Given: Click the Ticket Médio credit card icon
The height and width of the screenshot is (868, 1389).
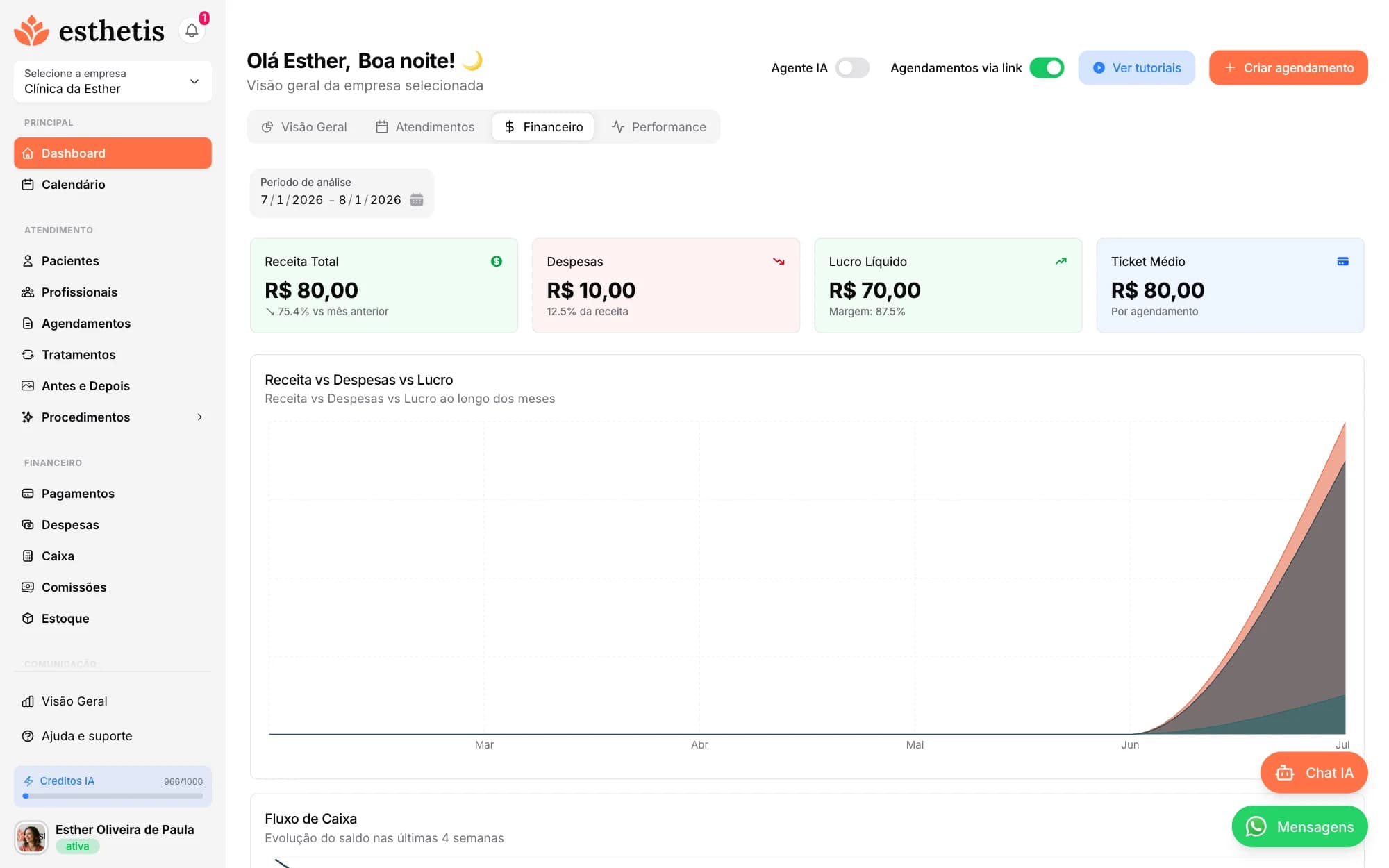Looking at the screenshot, I should coord(1342,261).
